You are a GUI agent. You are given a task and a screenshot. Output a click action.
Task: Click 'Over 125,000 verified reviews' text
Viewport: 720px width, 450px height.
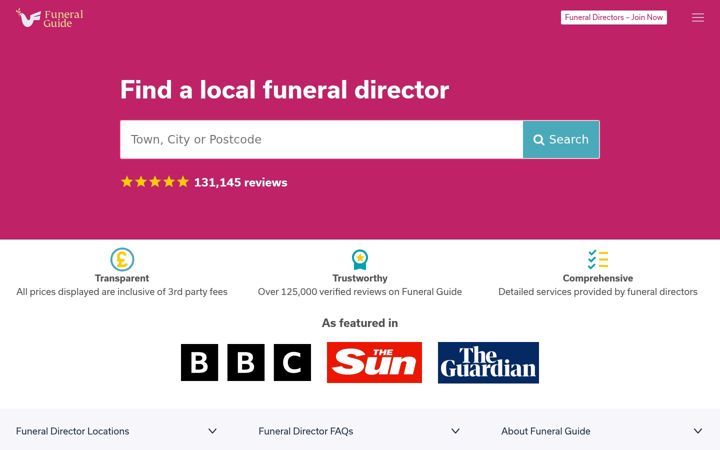point(360,292)
